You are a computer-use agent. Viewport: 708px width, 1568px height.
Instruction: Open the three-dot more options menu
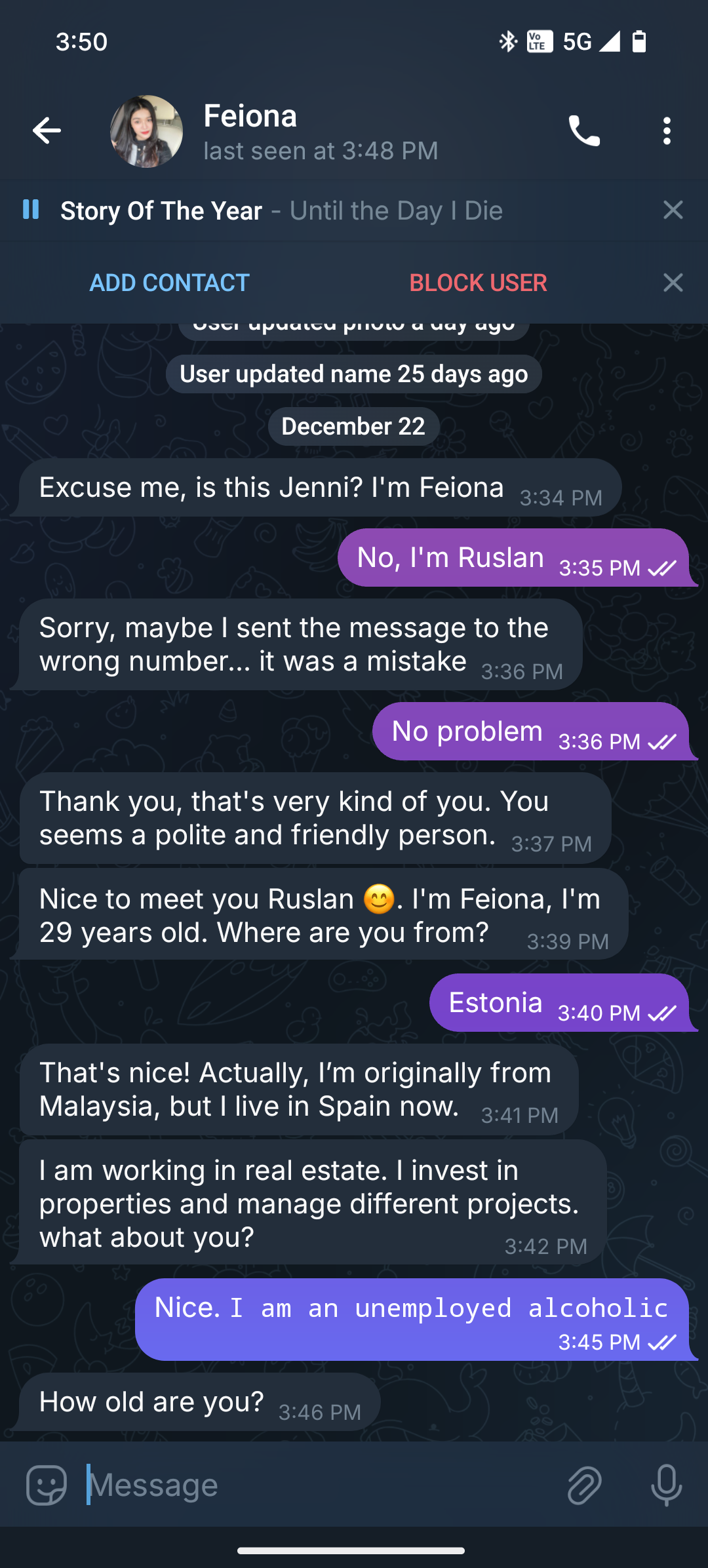[667, 131]
